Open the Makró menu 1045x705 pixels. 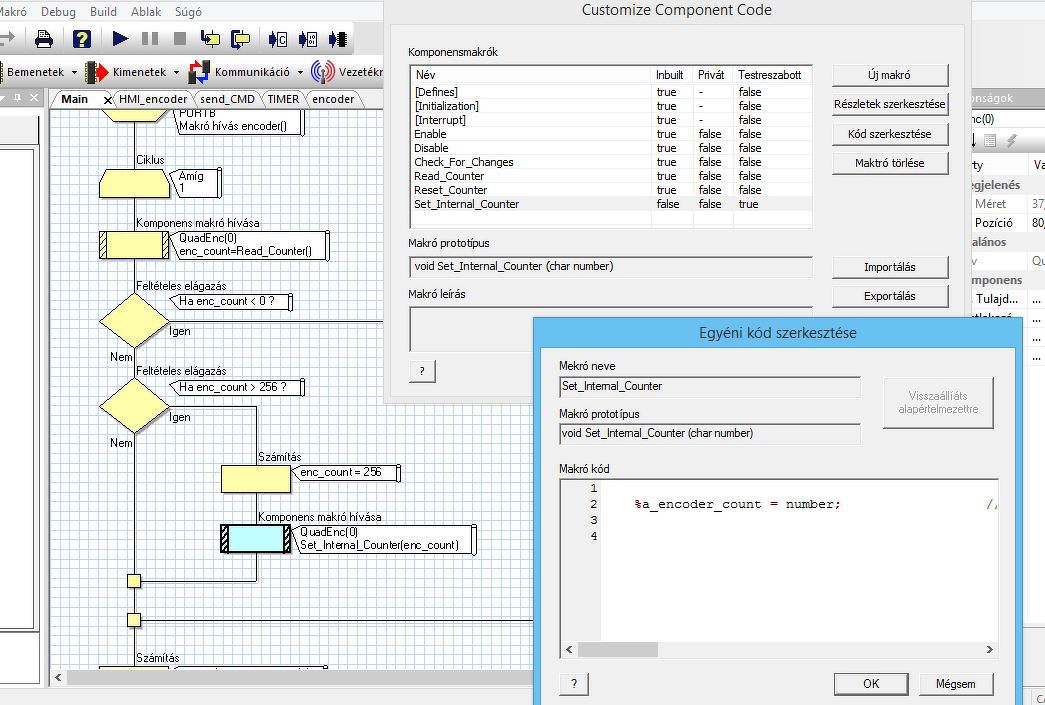(x=13, y=12)
